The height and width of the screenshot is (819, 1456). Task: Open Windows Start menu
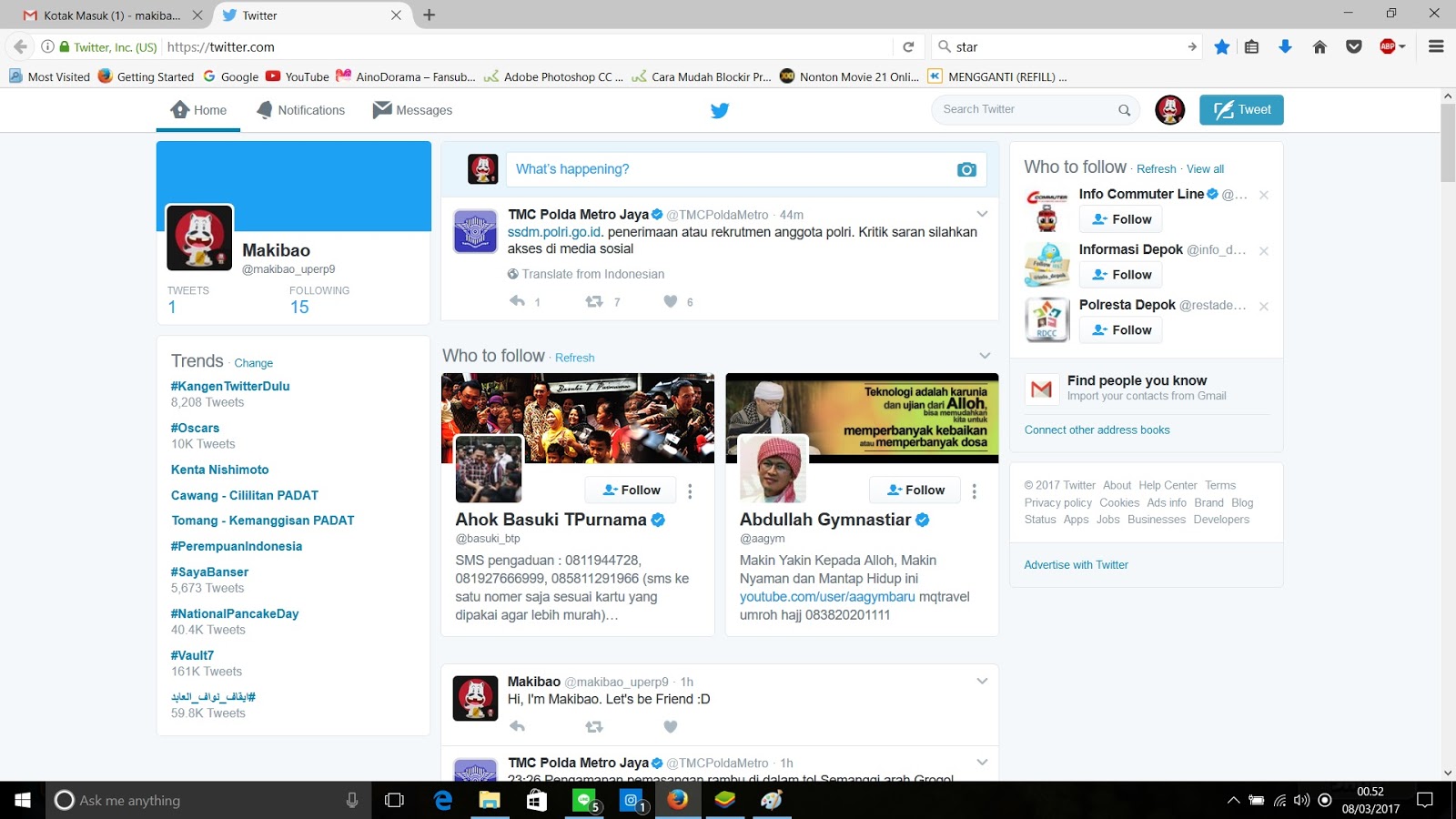coord(23,800)
